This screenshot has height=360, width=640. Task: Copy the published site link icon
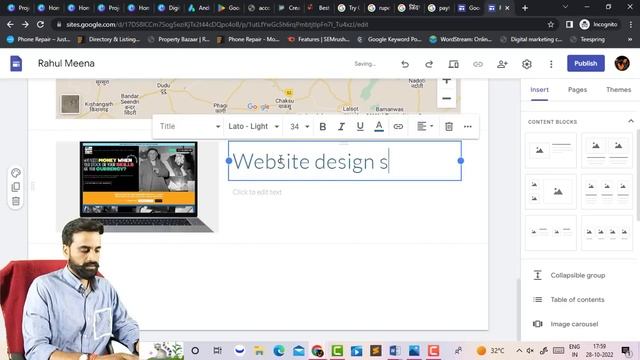pyautogui.click(x=478, y=64)
